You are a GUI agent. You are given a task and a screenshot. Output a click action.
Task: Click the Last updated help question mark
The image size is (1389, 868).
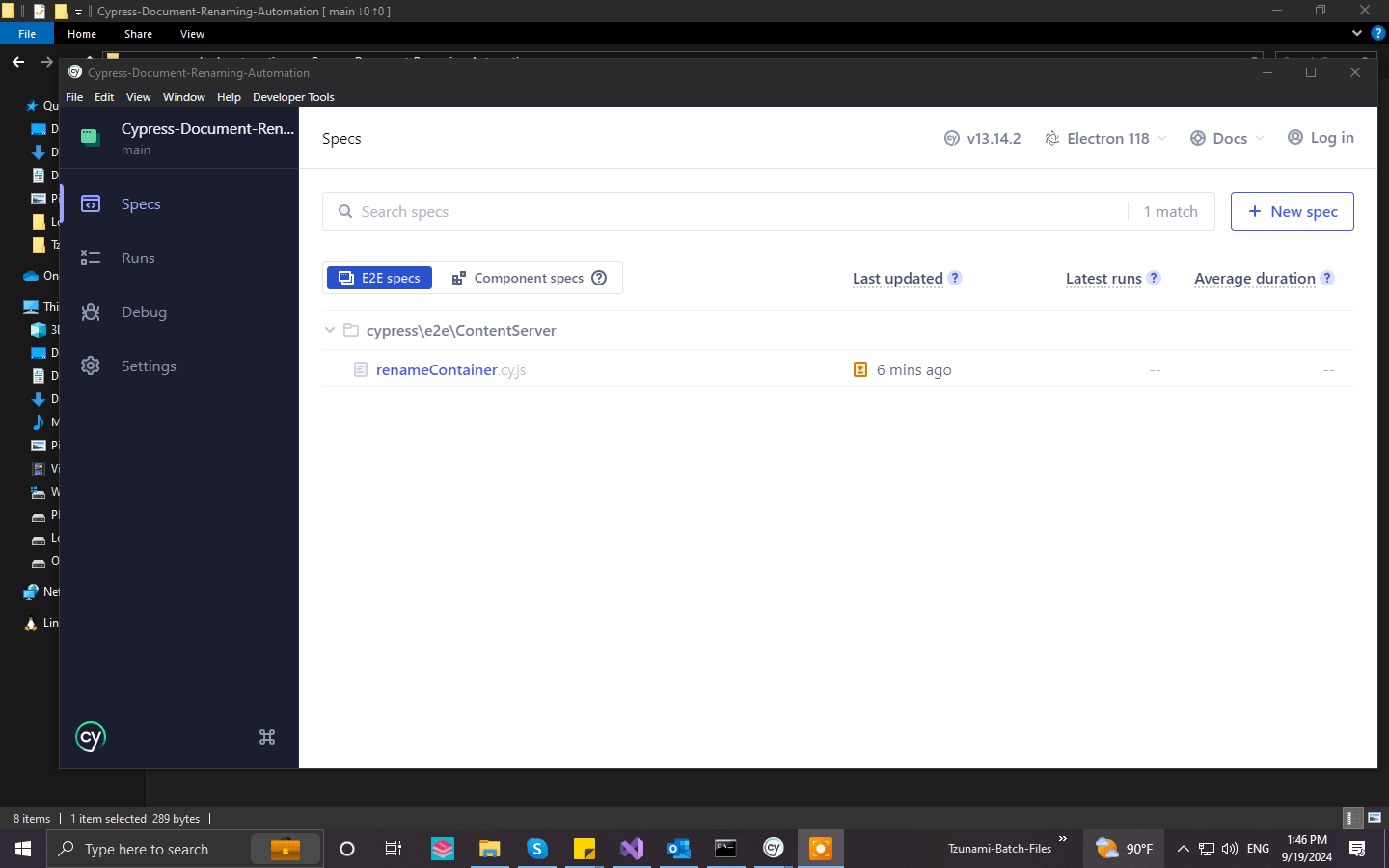tap(955, 278)
